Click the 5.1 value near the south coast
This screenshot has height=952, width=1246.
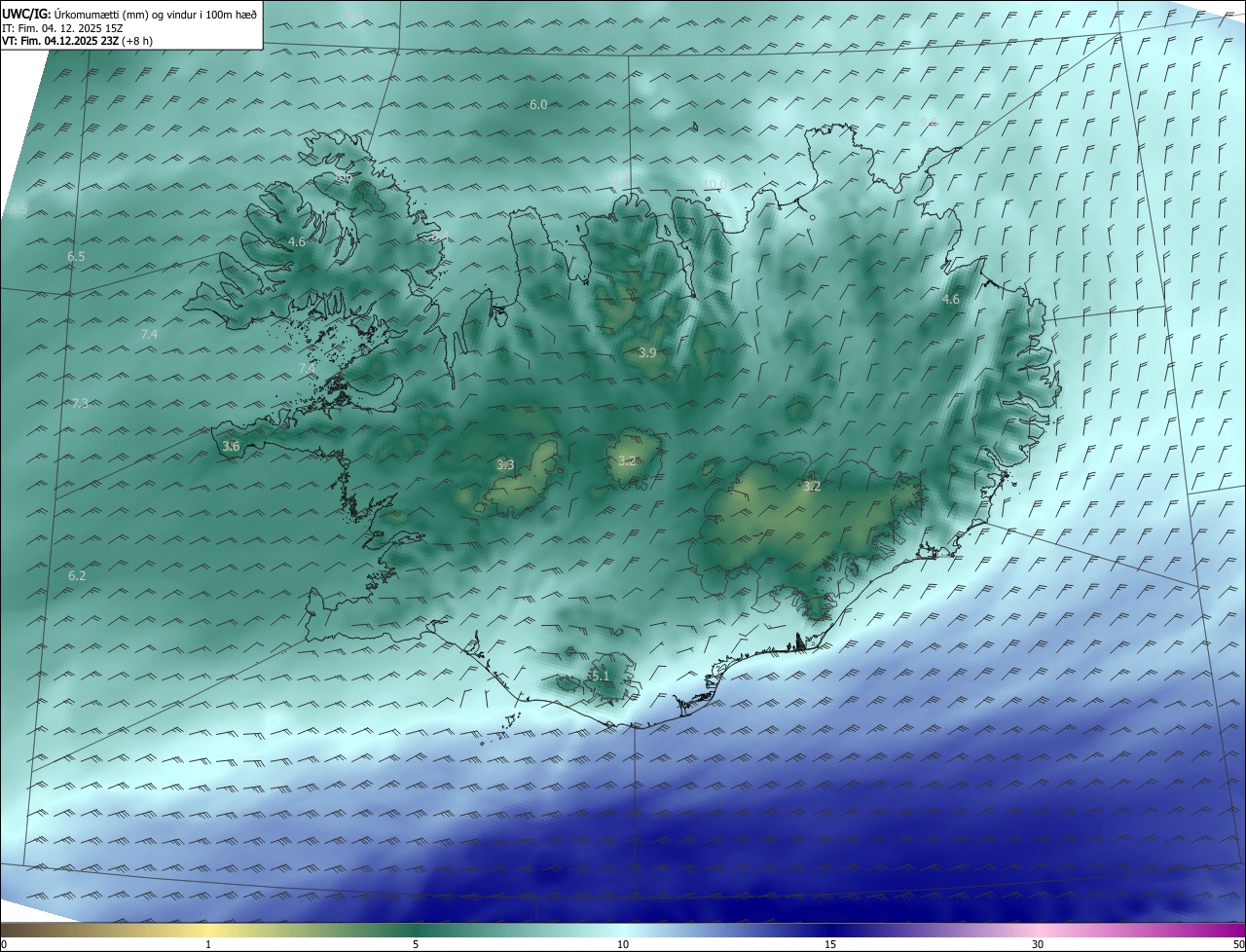click(599, 676)
